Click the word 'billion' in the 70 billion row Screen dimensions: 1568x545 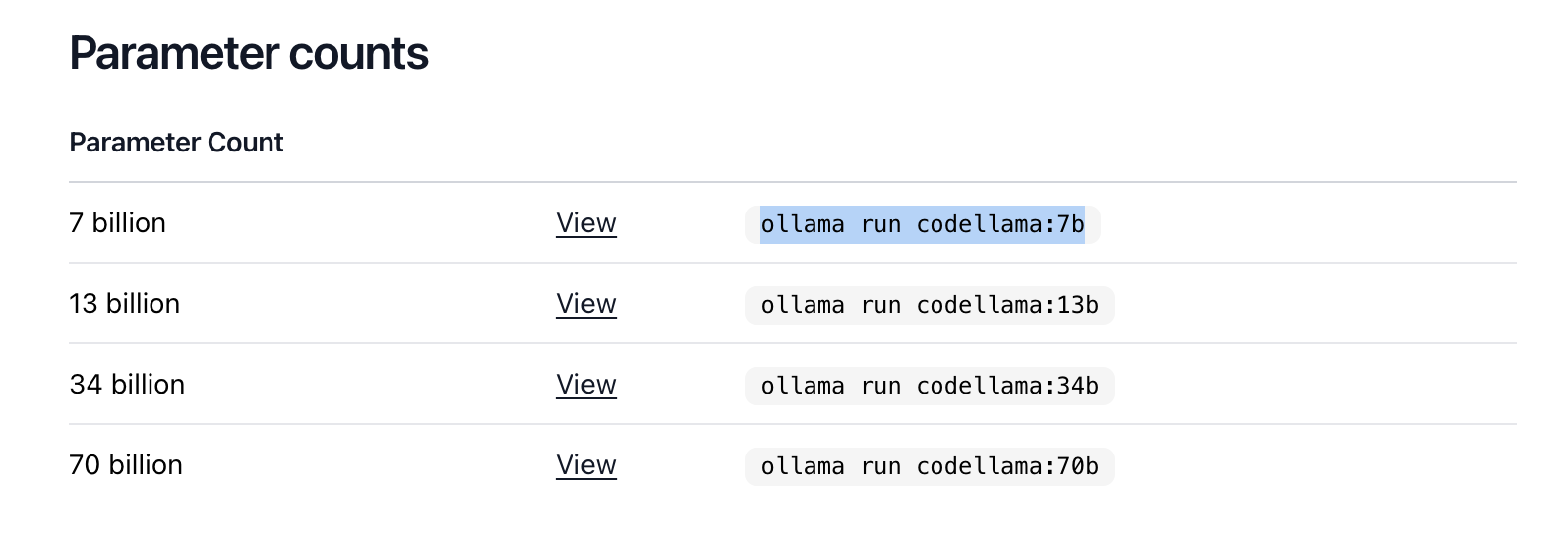146,465
